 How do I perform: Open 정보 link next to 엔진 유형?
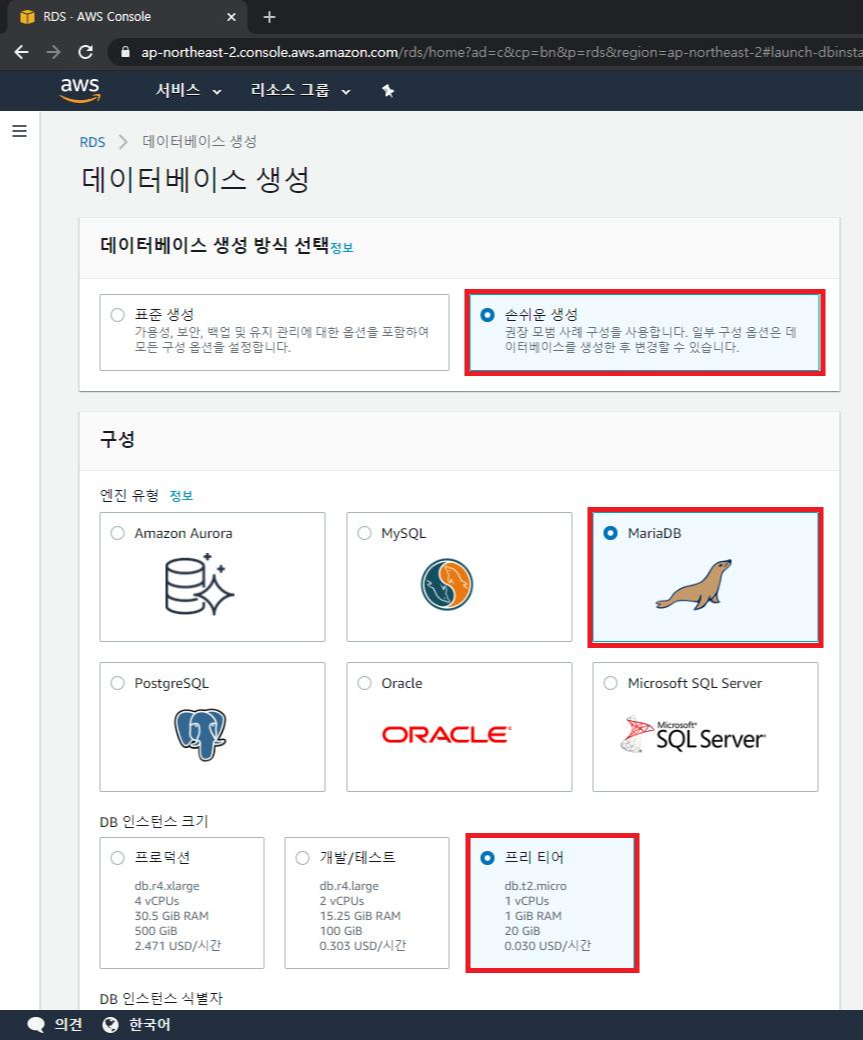(x=181, y=495)
